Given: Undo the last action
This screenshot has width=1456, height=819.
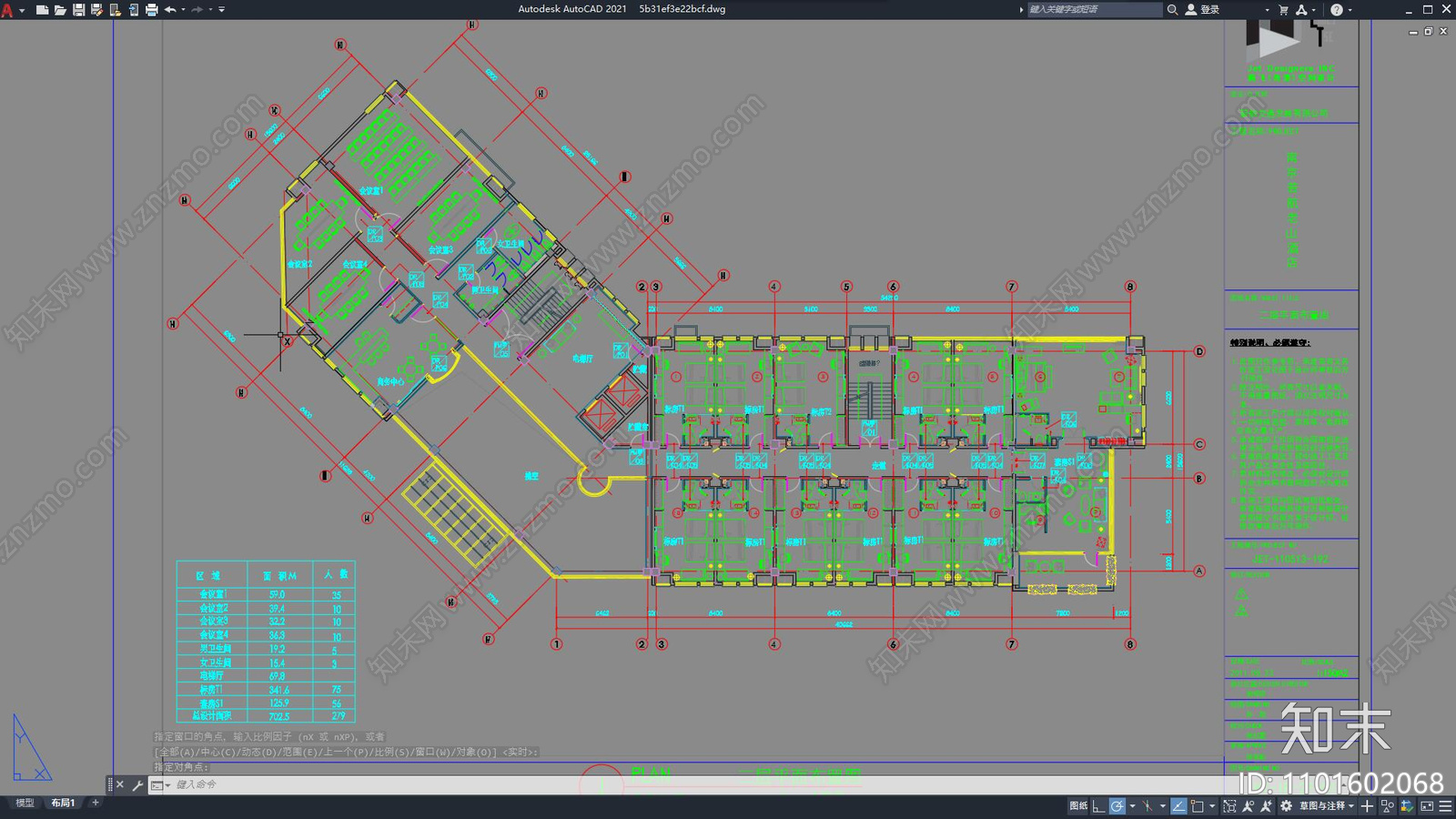Looking at the screenshot, I should 170,9.
